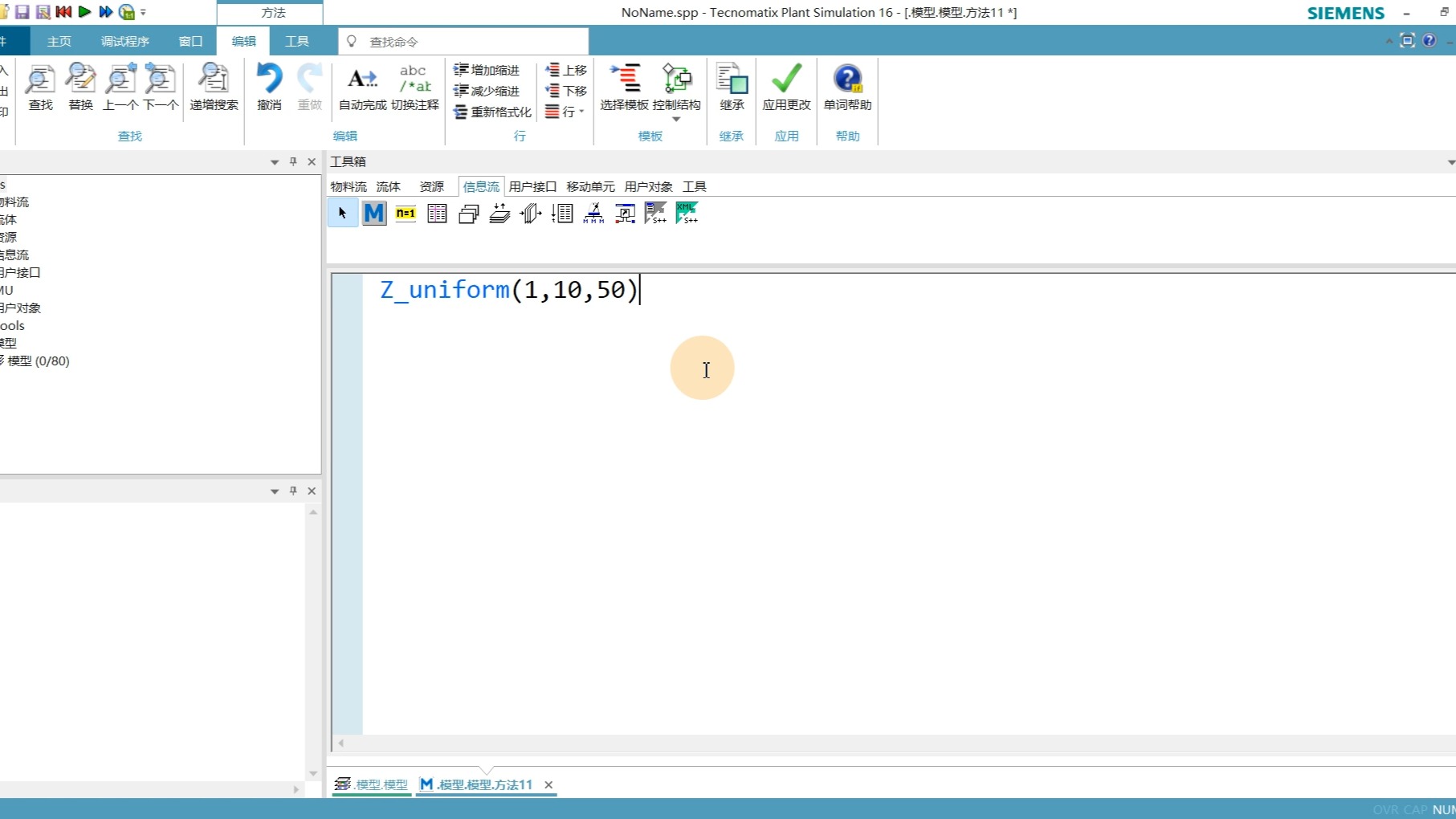Screen dimensions: 1456x819
Task: Select the Variable n=1 object in toolbox
Action: click(x=406, y=213)
